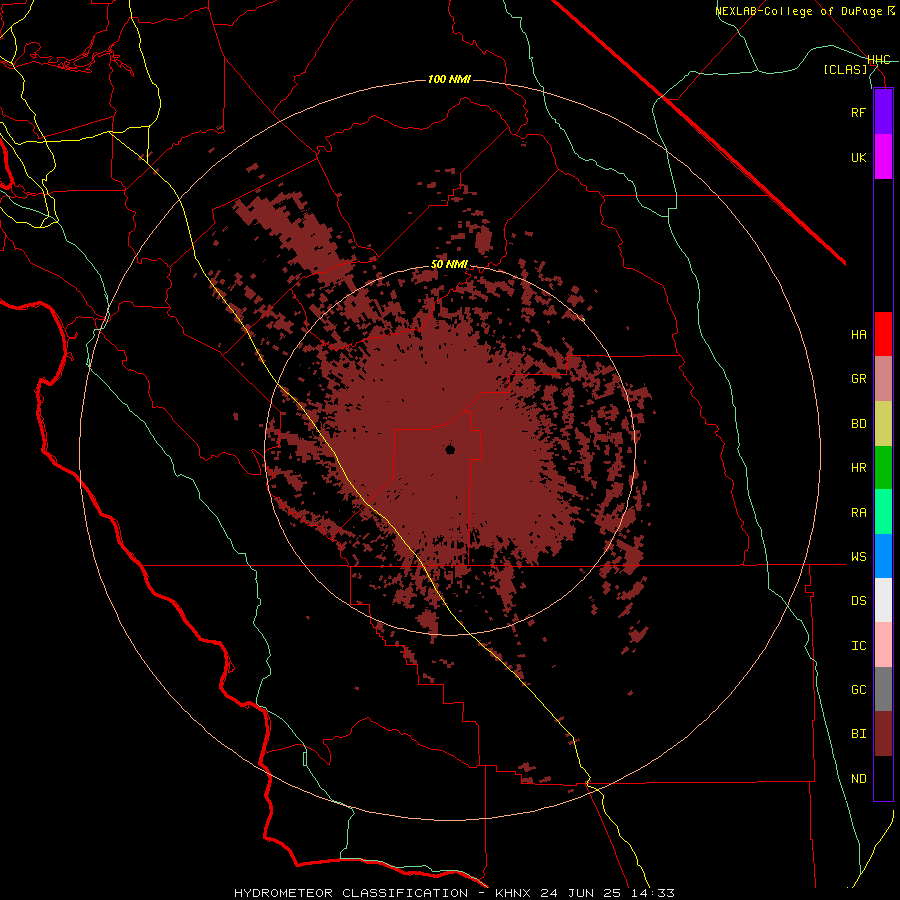Click the [CLAS] legend header

845,69
